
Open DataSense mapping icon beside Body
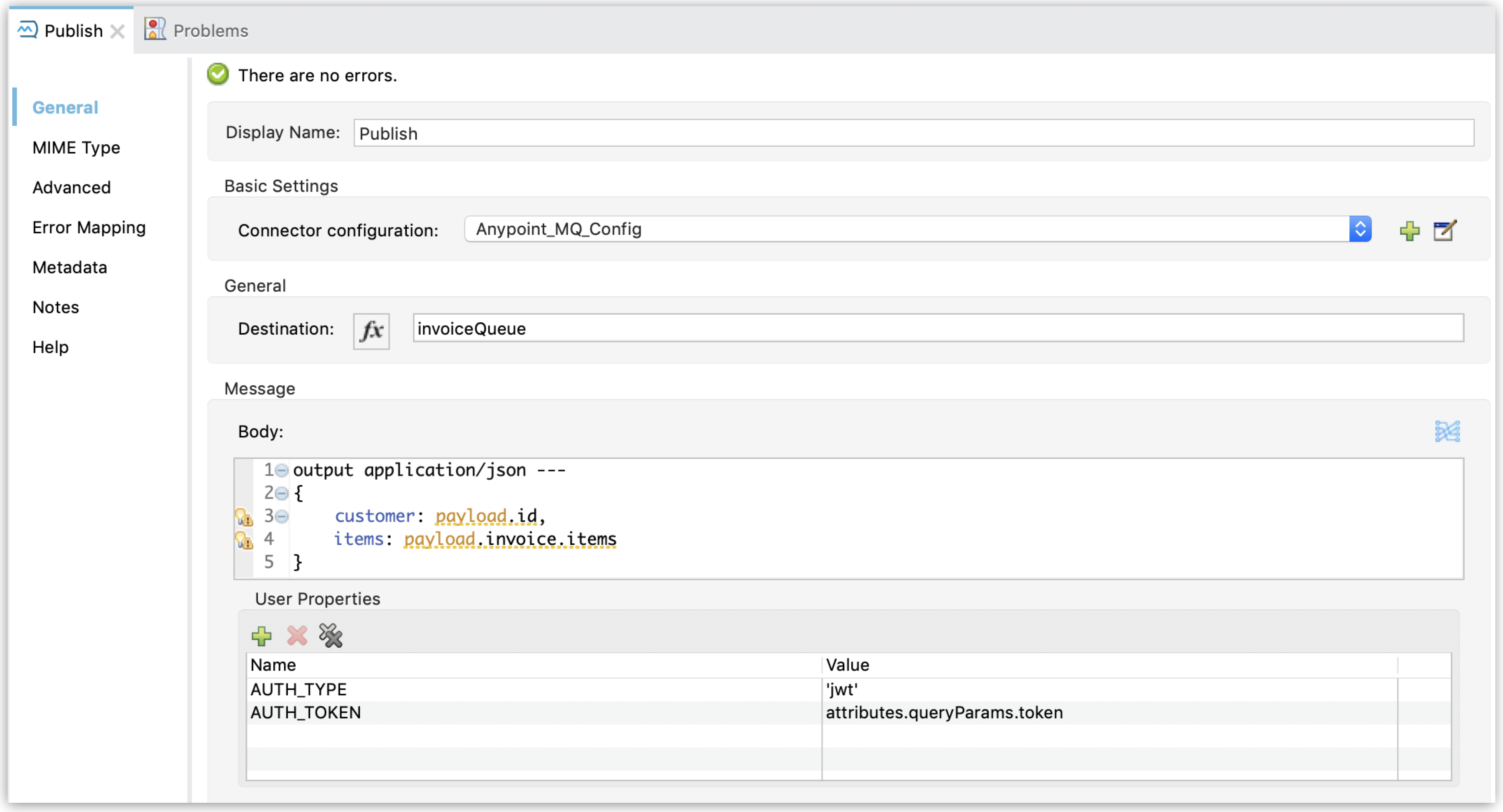1448,432
